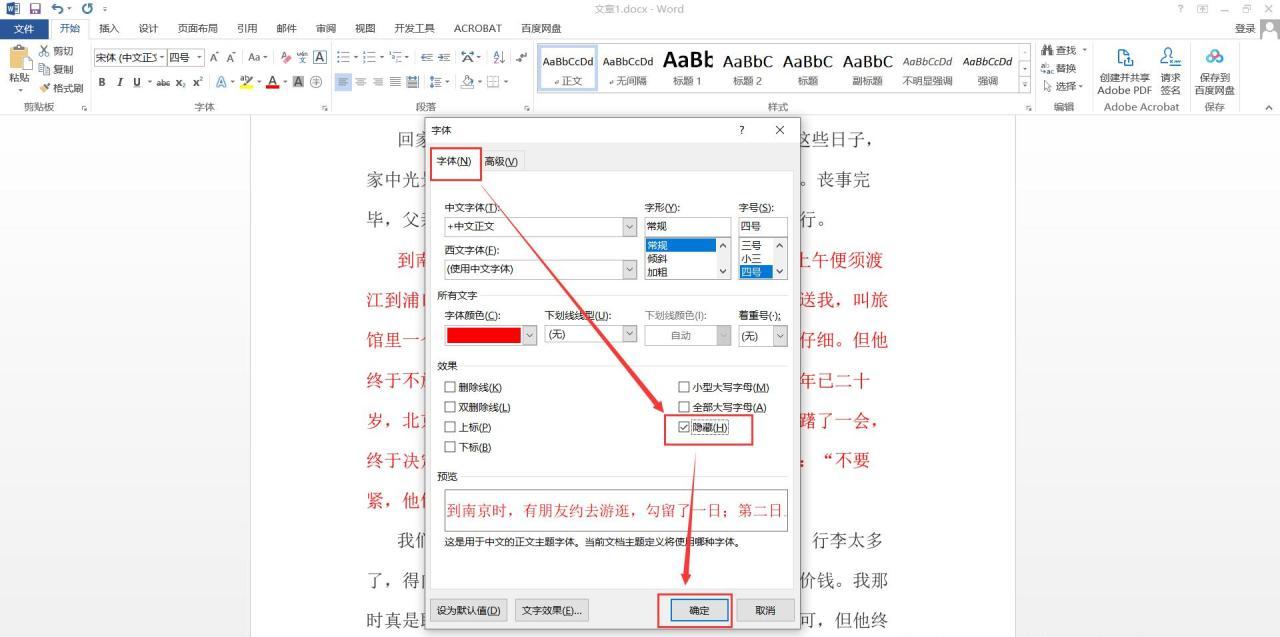Open the File (文件) menu
Viewport: 1280px width, 637px height.
coord(24,28)
